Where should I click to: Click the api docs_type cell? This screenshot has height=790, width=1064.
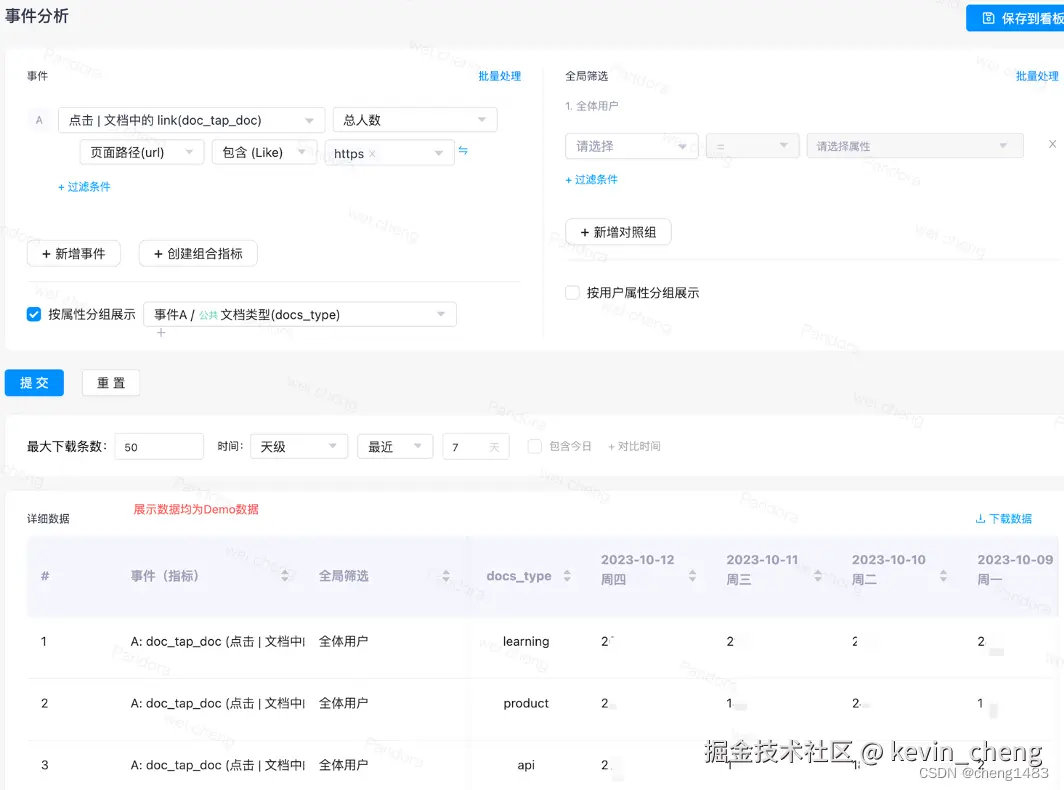[526, 765]
